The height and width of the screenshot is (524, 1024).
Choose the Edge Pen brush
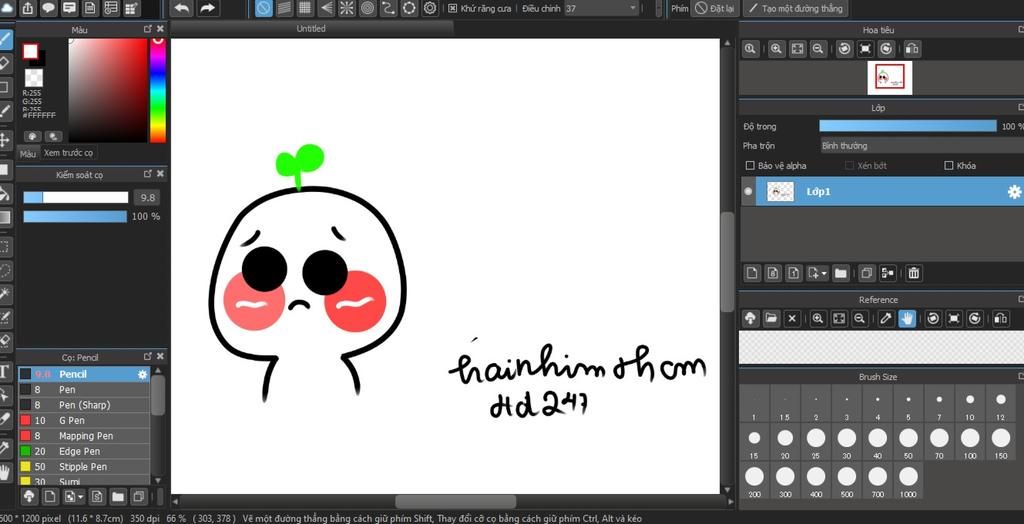(84, 451)
